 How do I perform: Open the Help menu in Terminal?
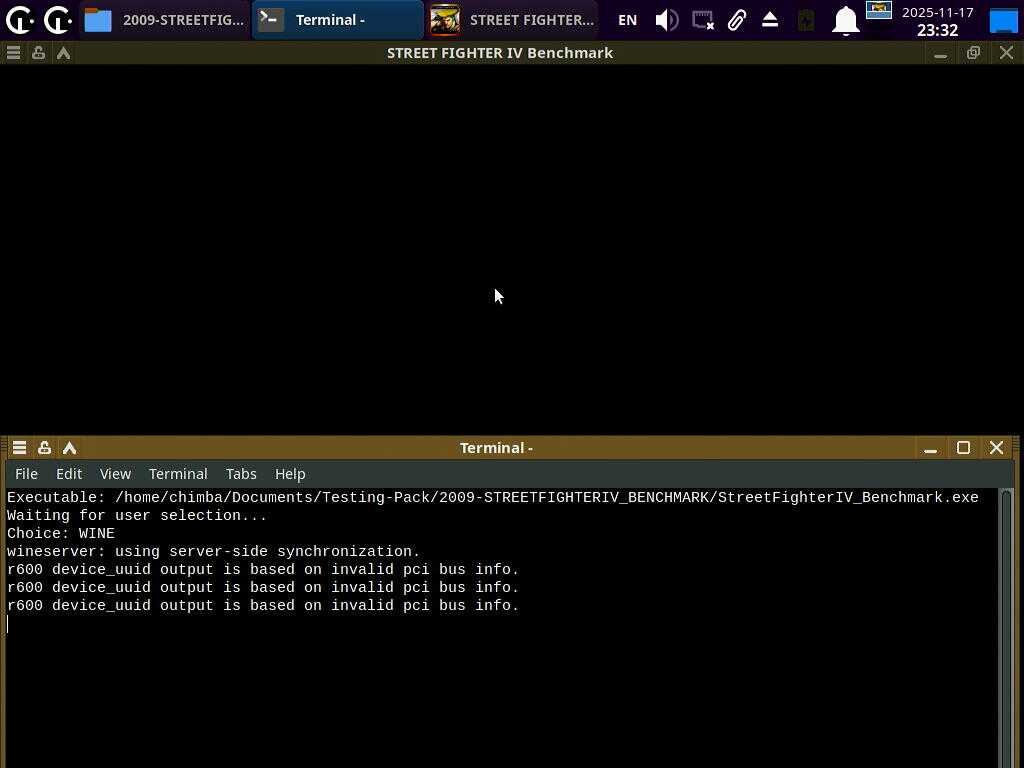(x=290, y=473)
